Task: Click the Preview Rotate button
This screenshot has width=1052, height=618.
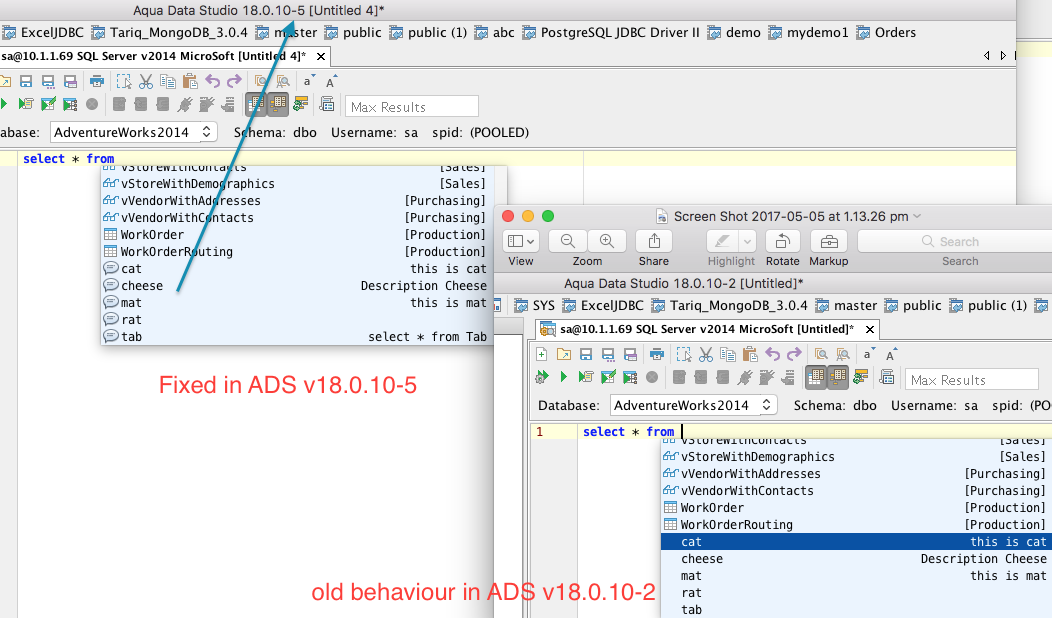Action: [782, 241]
